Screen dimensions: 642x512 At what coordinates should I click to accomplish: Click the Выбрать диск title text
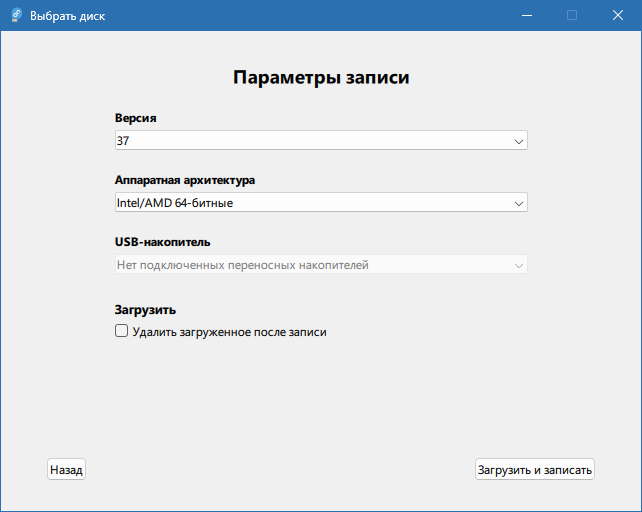tap(68, 16)
